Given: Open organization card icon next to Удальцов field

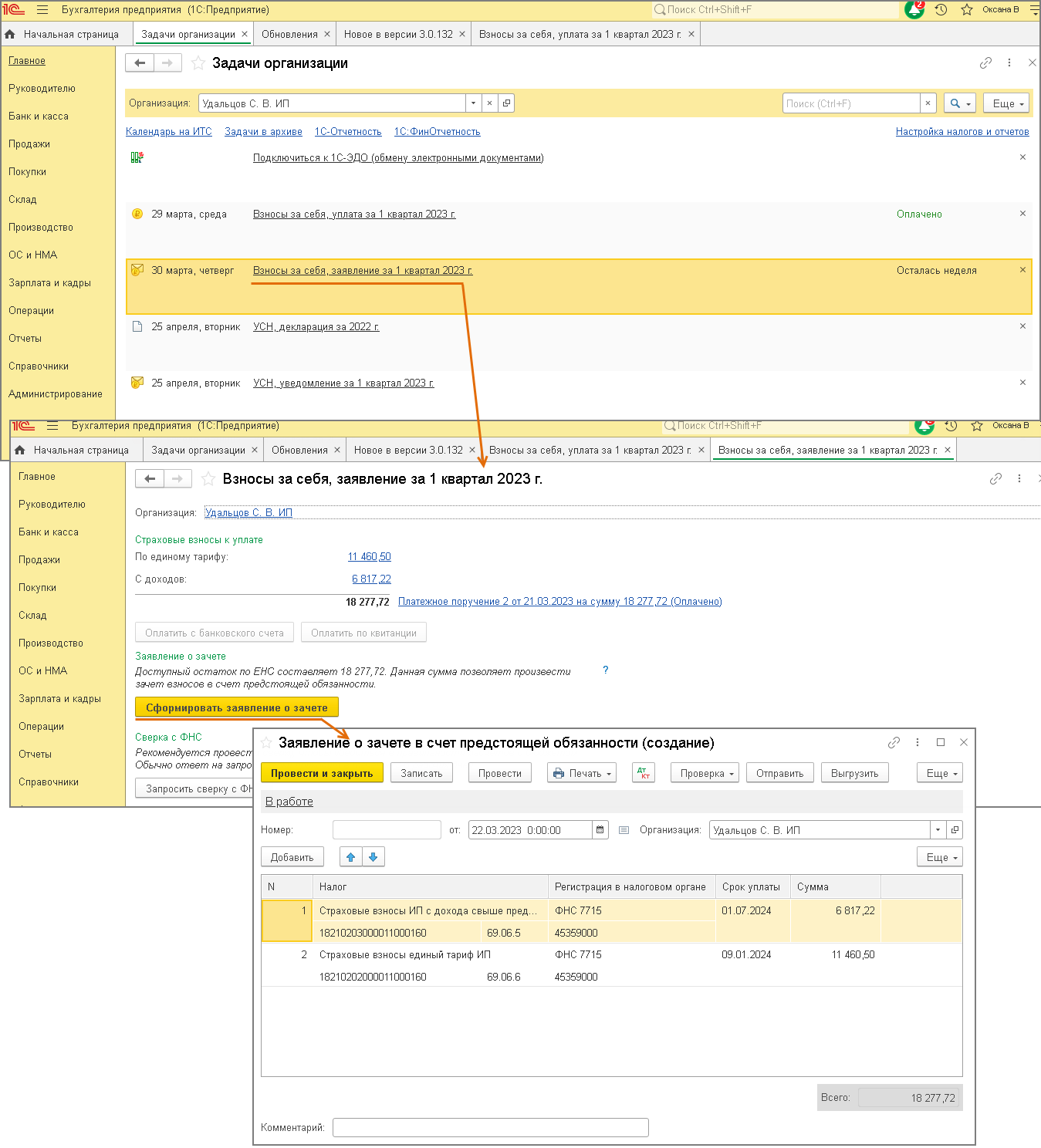Looking at the screenshot, I should (x=506, y=103).
